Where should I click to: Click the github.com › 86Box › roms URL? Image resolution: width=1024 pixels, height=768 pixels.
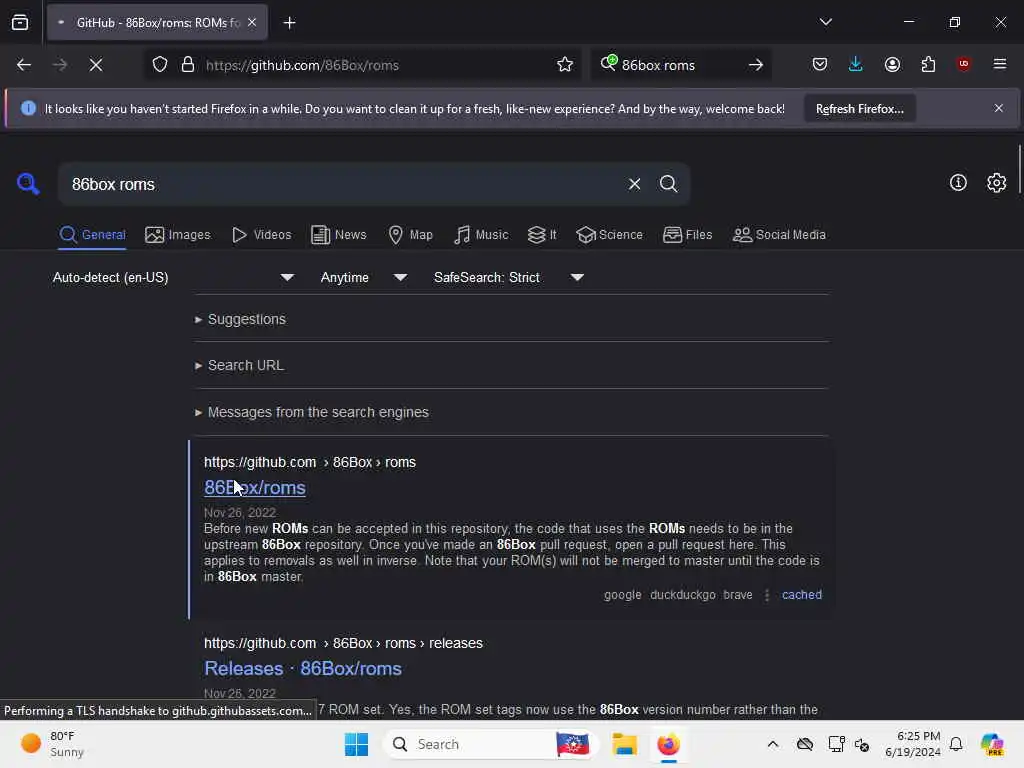click(310, 462)
